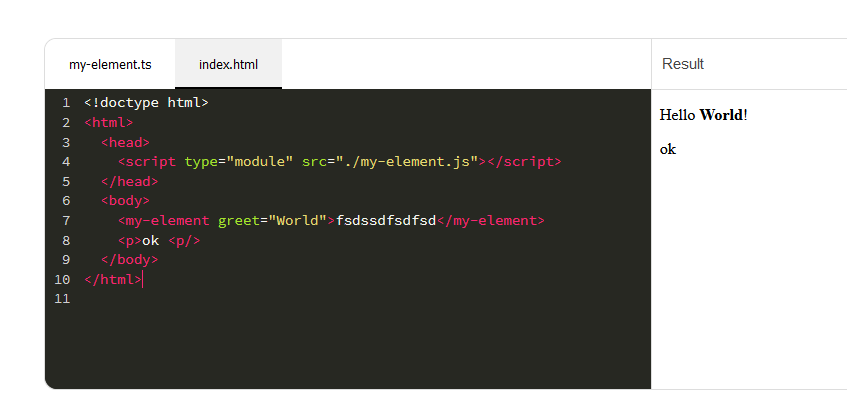
Task: Click the Result panel header
Action: tap(683, 64)
